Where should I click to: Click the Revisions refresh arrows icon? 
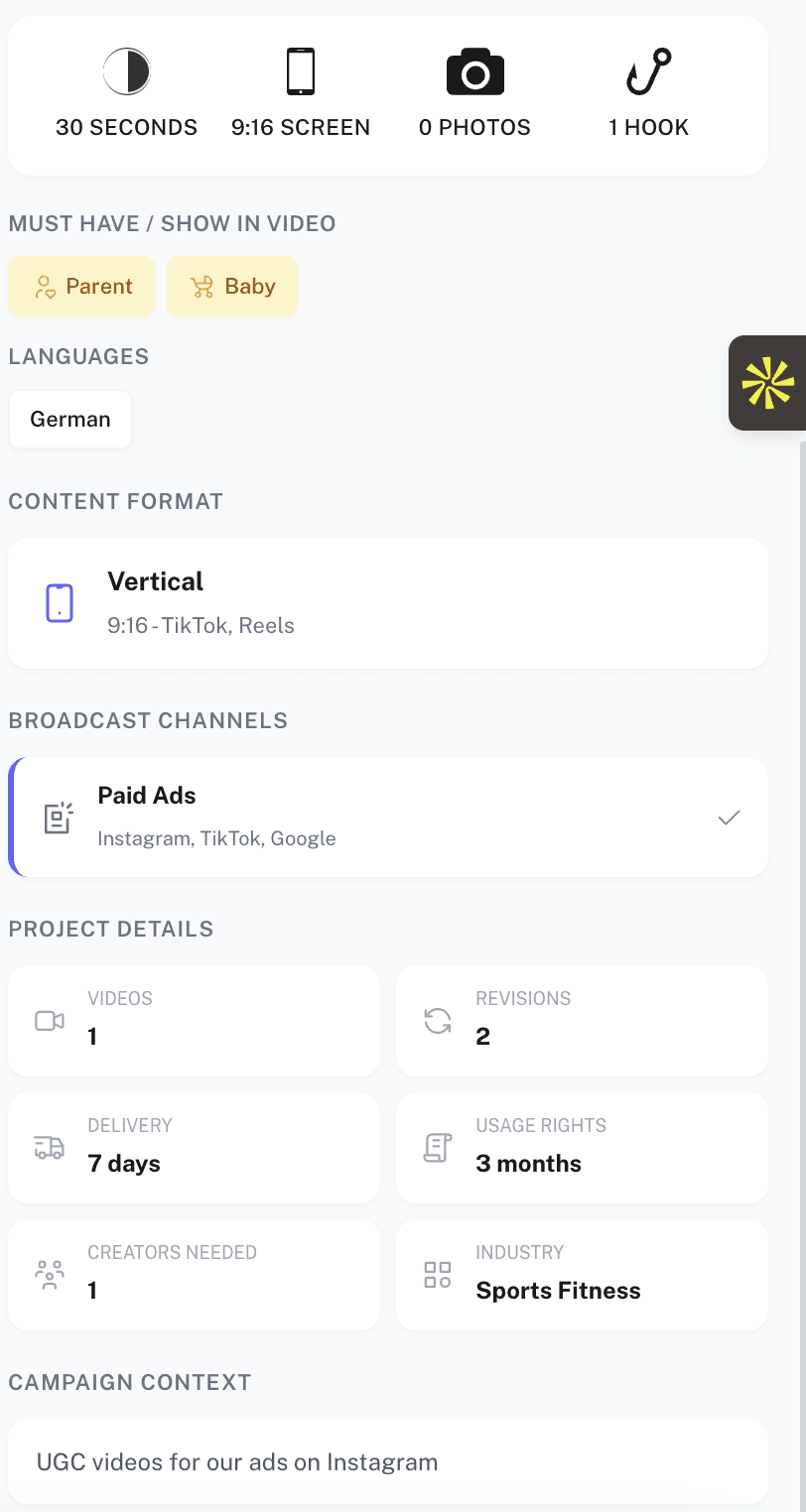pos(438,1021)
